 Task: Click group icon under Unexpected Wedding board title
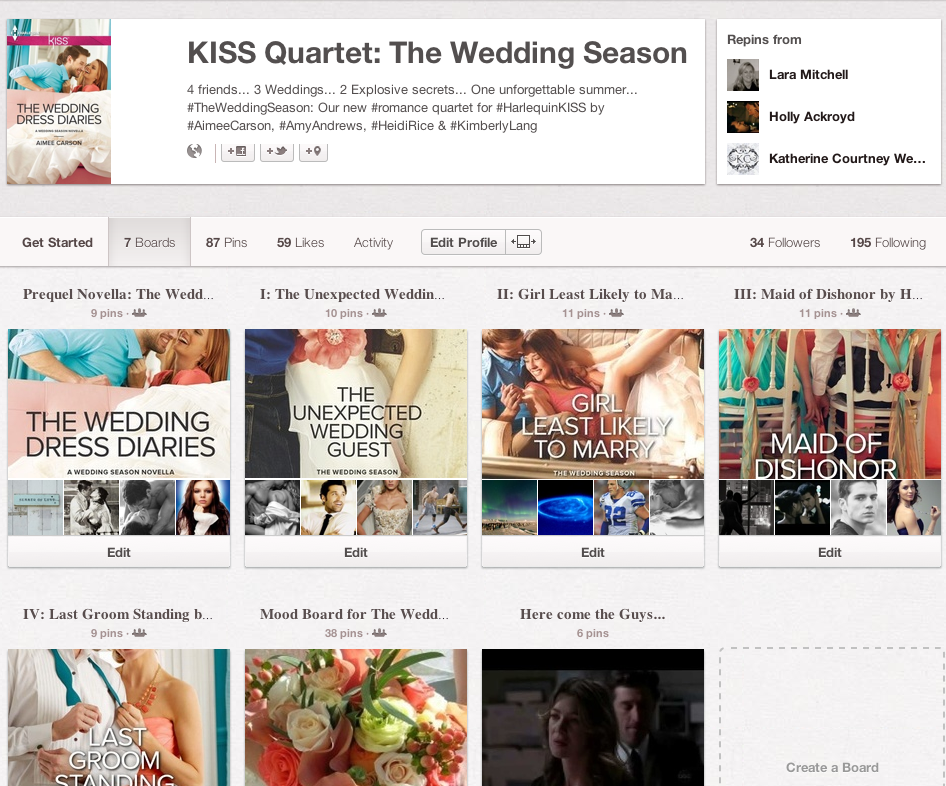point(379,313)
